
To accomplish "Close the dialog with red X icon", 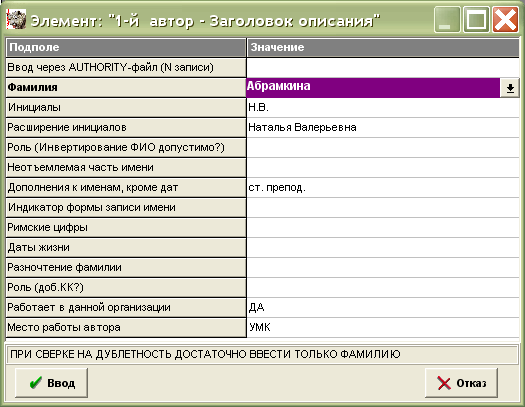I will coord(505,19).
